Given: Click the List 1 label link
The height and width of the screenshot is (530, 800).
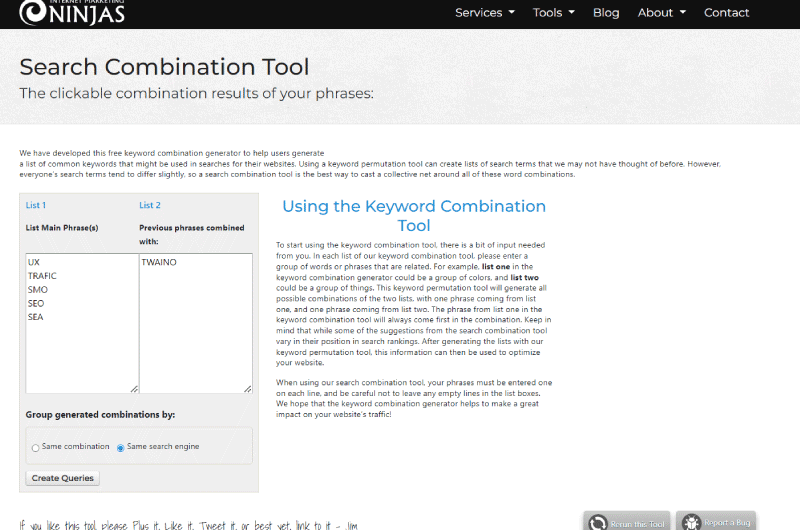Looking at the screenshot, I should (36, 205).
